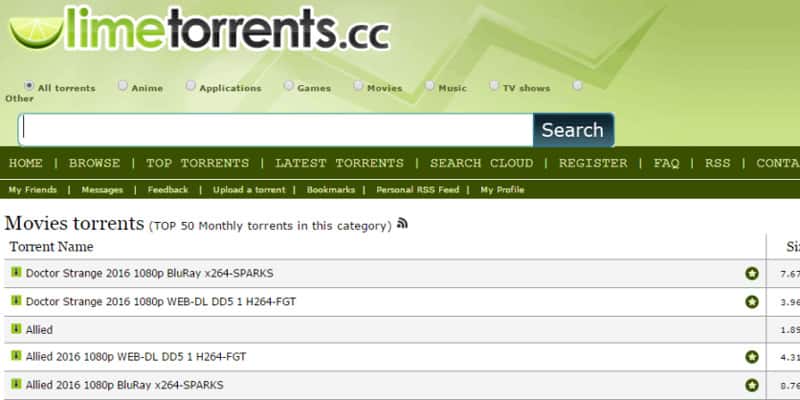Open the RSS menu item
This screenshot has height=400, width=800.
pos(717,163)
